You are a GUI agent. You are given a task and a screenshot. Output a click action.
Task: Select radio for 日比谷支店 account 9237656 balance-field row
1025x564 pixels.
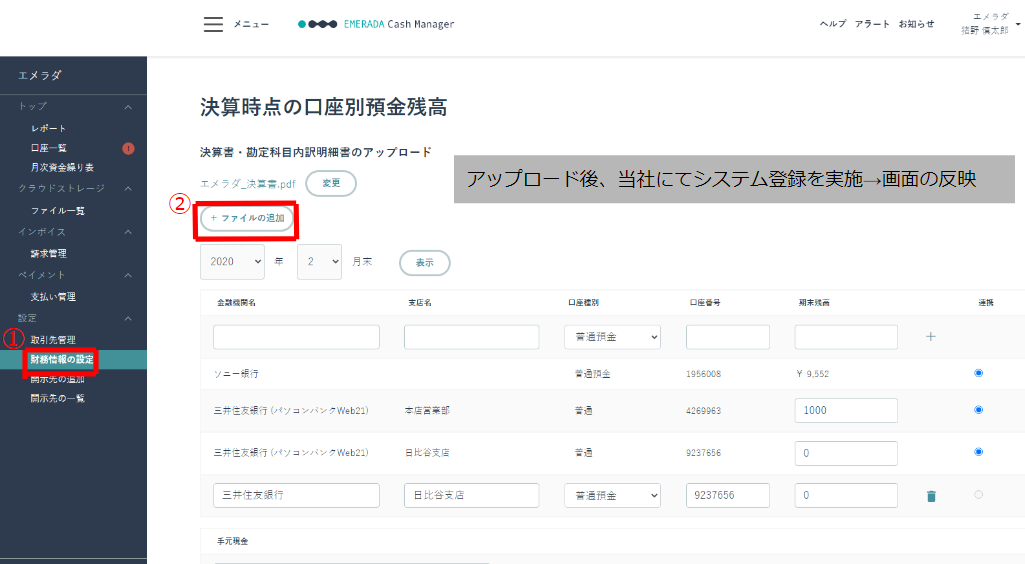[x=979, y=452]
